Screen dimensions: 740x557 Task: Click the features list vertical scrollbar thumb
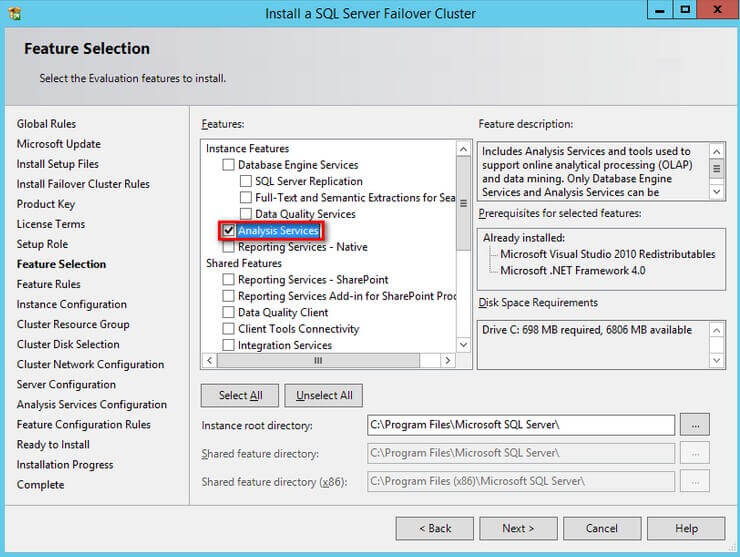click(463, 203)
